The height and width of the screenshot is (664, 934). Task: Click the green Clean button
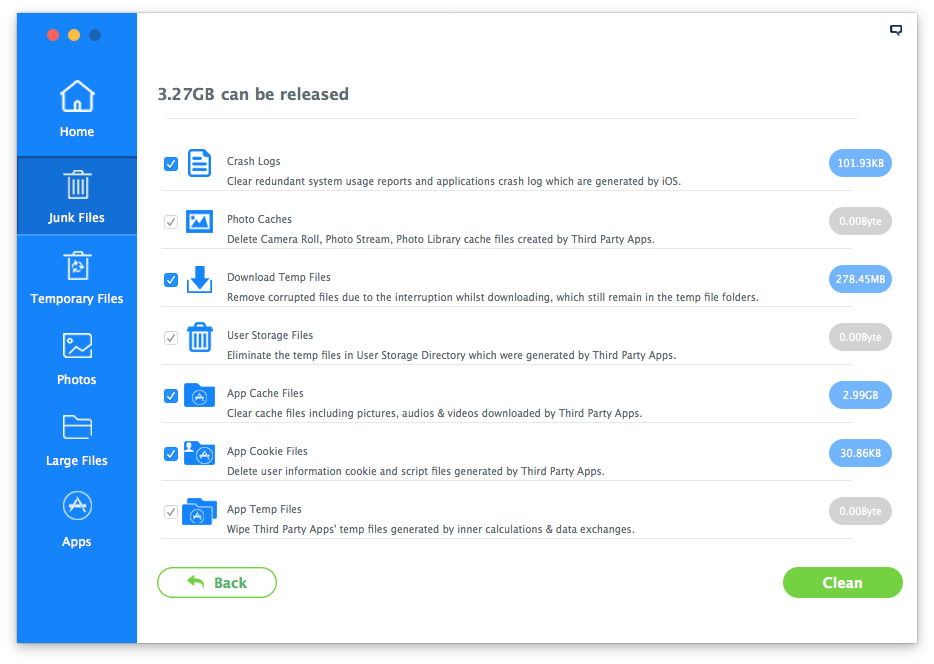[842, 582]
